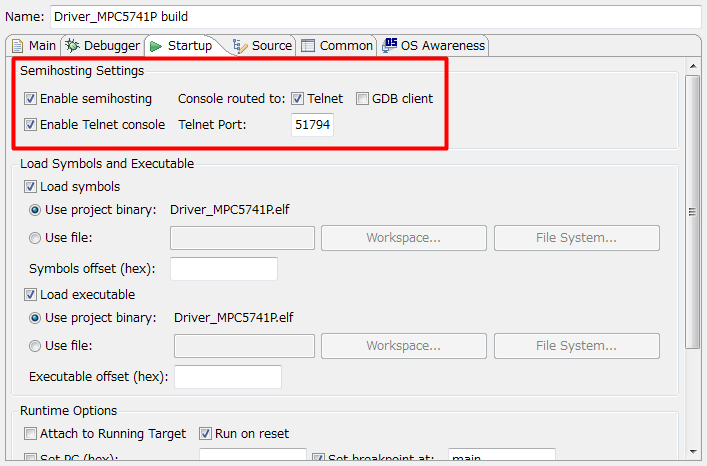Toggle Enable Telnet console checkbox
The image size is (707, 466).
click(x=30, y=124)
